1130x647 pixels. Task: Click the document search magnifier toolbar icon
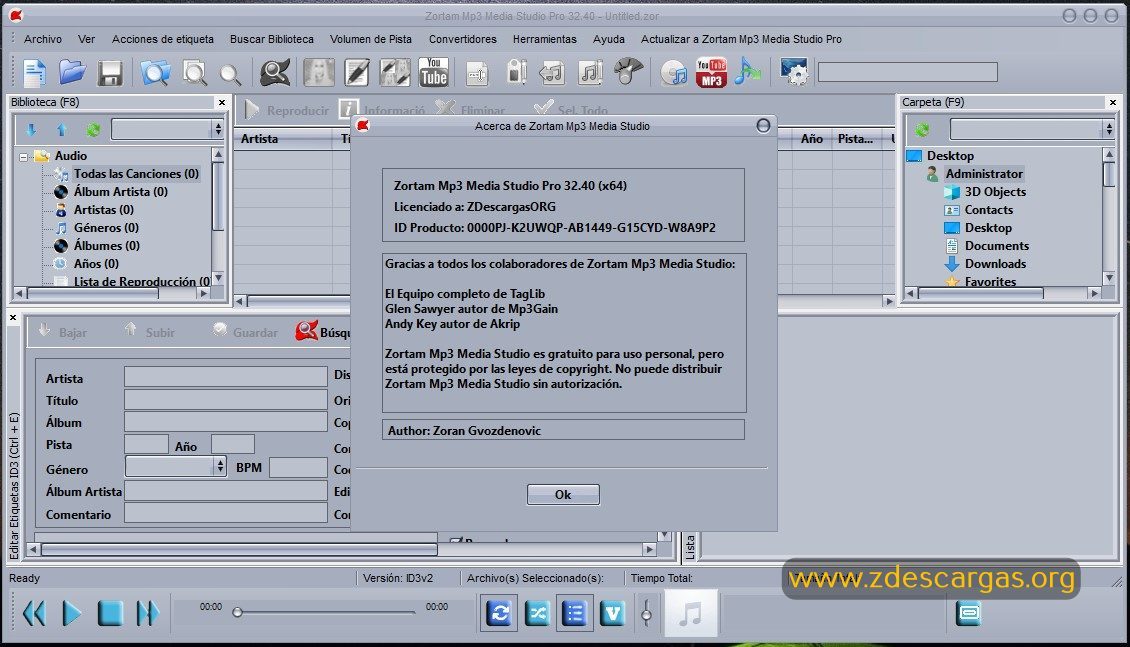[195, 73]
